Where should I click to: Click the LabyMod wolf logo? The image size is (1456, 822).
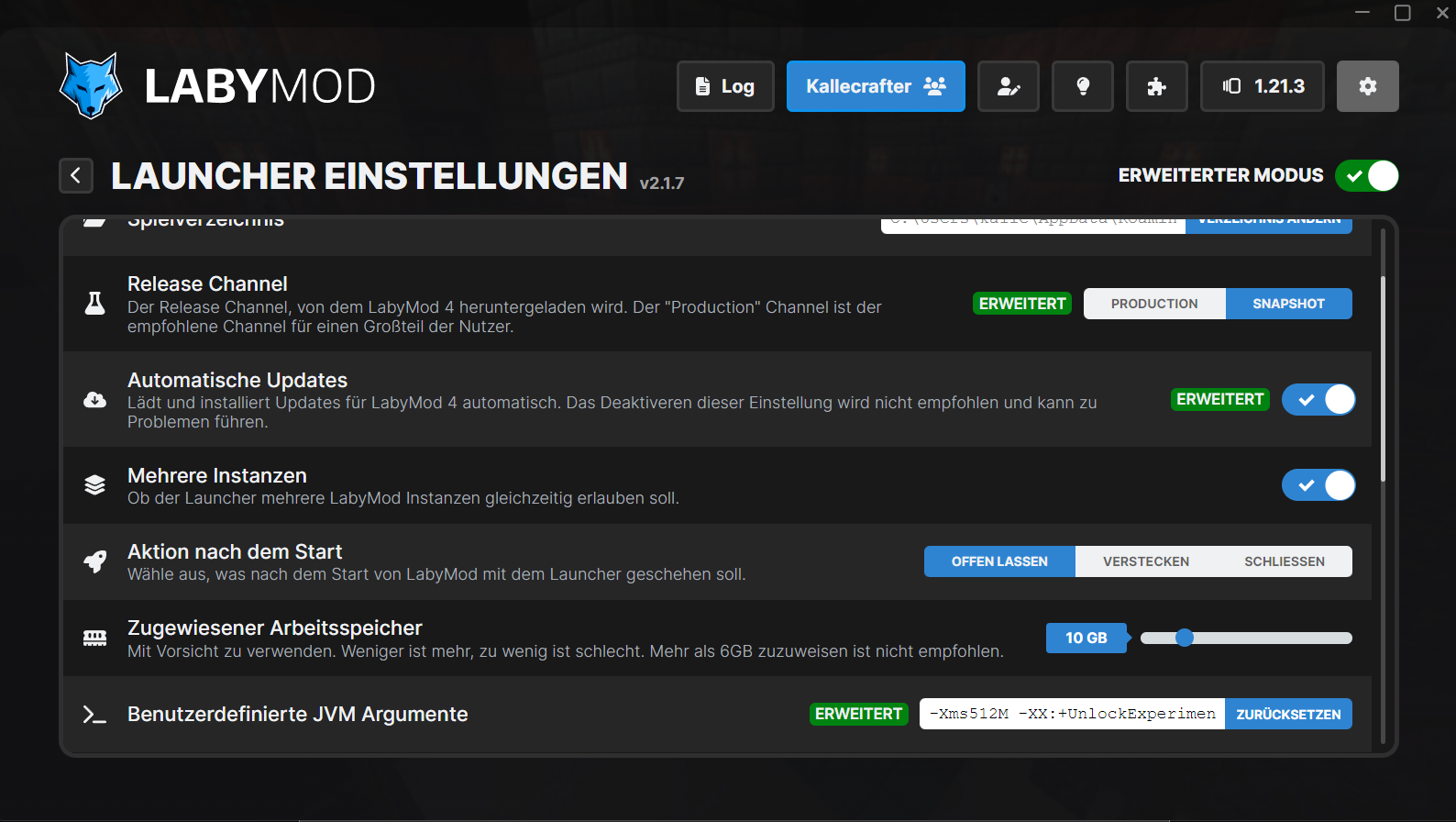point(90,86)
